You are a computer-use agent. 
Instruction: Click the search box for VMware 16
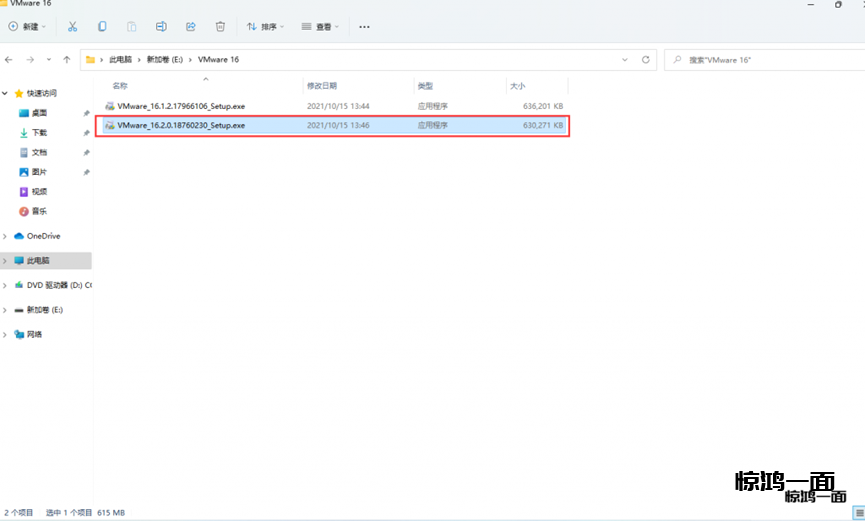pyautogui.click(x=760, y=60)
